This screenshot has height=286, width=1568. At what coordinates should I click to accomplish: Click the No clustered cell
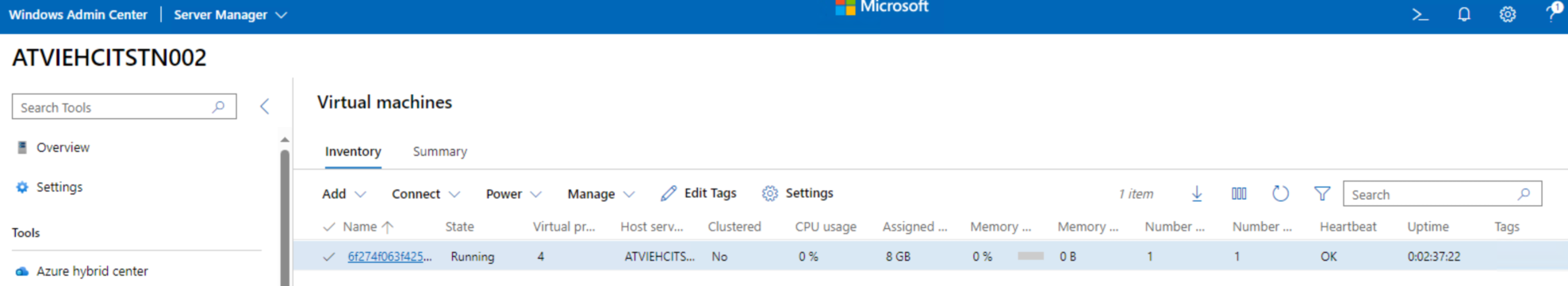[719, 257]
